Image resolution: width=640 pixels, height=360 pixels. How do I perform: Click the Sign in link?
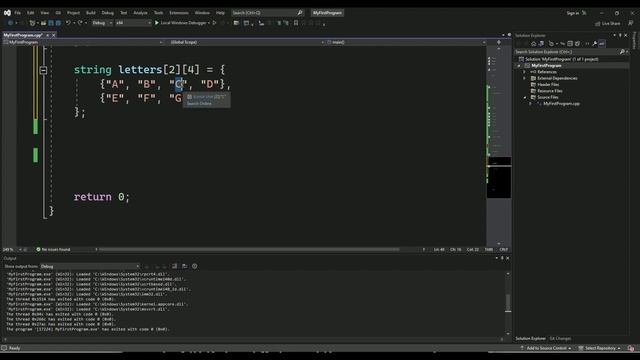point(573,13)
